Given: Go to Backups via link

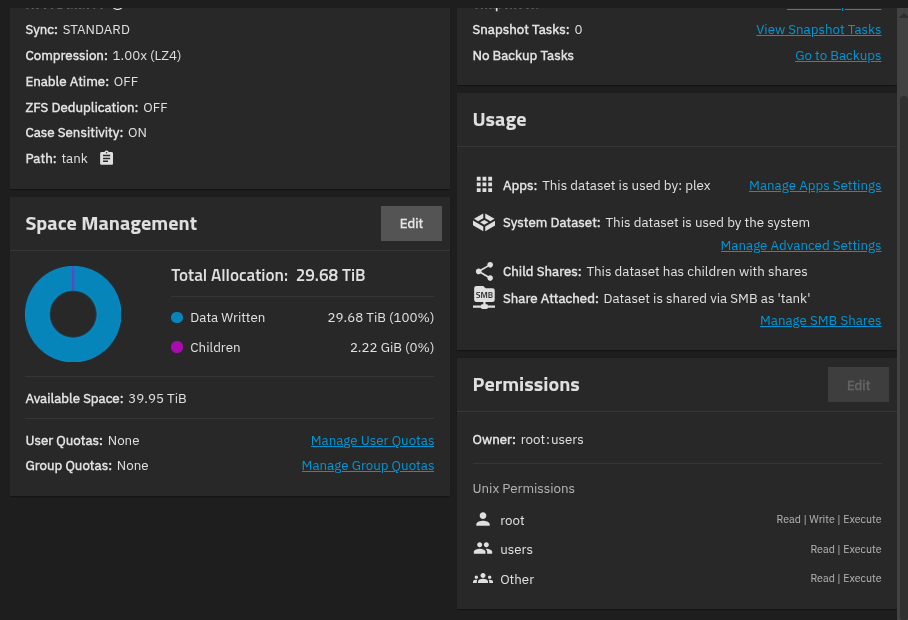Looking at the screenshot, I should coord(837,56).
